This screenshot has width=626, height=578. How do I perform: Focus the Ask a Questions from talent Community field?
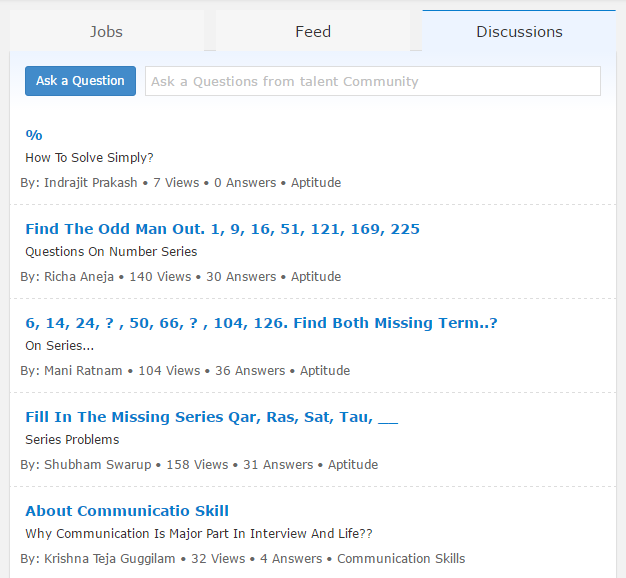(373, 81)
